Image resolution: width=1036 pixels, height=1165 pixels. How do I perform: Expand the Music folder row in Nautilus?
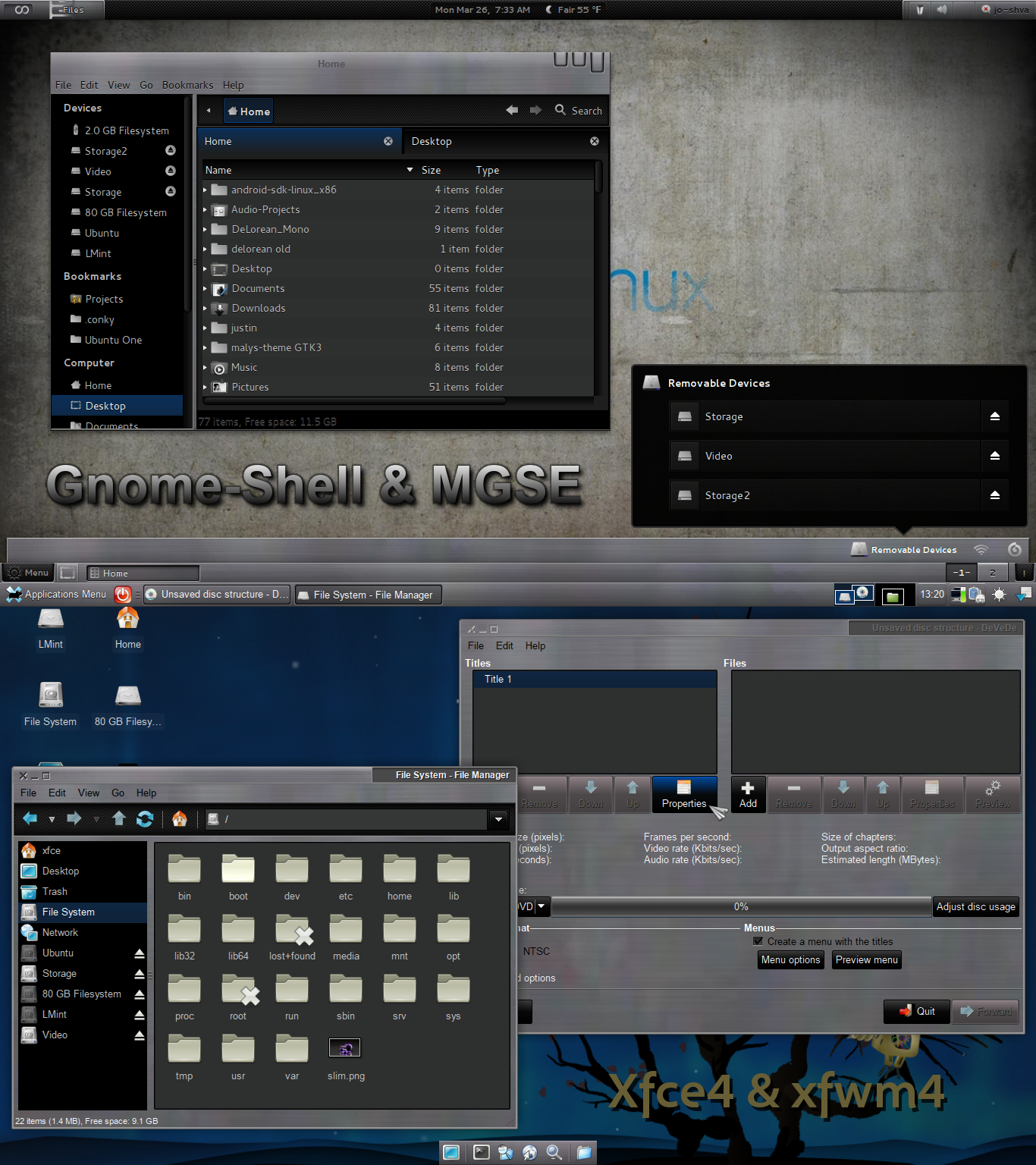(x=205, y=367)
